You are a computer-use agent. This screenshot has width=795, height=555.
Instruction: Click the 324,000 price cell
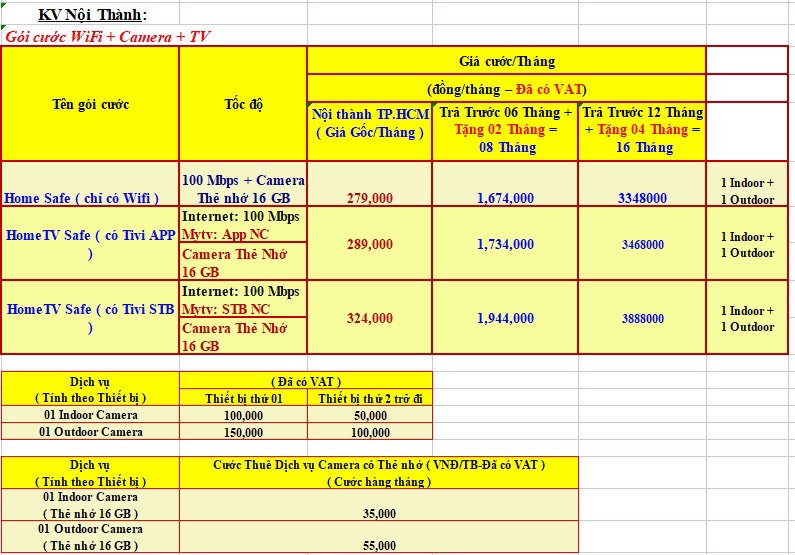(x=370, y=317)
